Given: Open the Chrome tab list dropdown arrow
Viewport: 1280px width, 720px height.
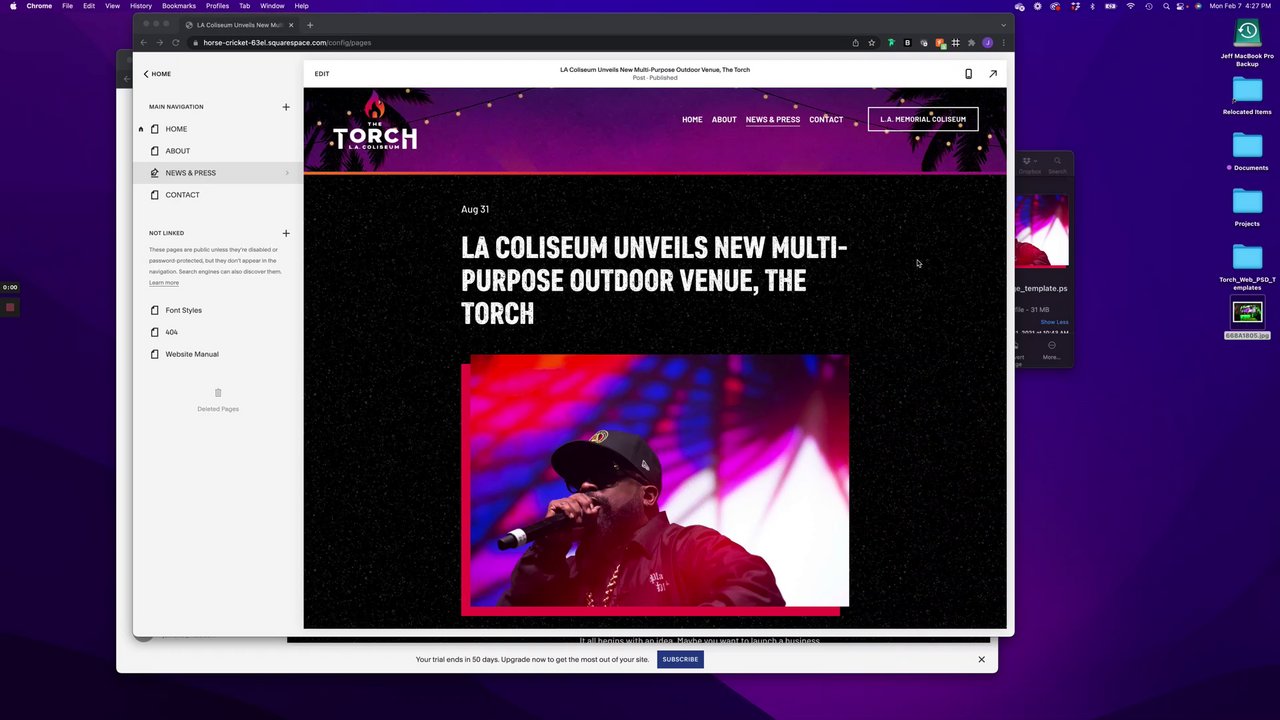Looking at the screenshot, I should [x=1003, y=25].
